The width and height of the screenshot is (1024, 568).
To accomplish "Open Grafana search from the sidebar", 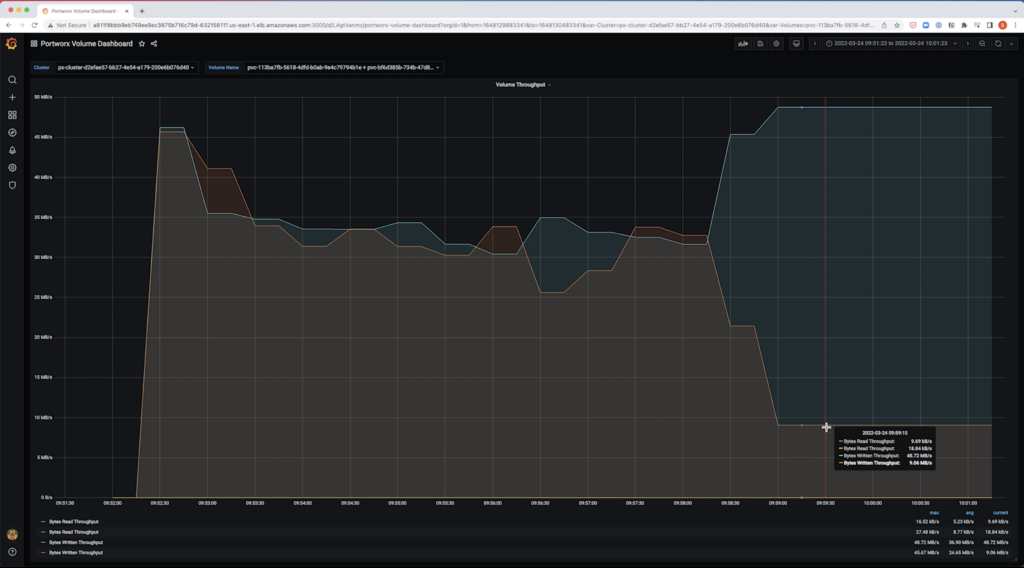I will coord(12,80).
